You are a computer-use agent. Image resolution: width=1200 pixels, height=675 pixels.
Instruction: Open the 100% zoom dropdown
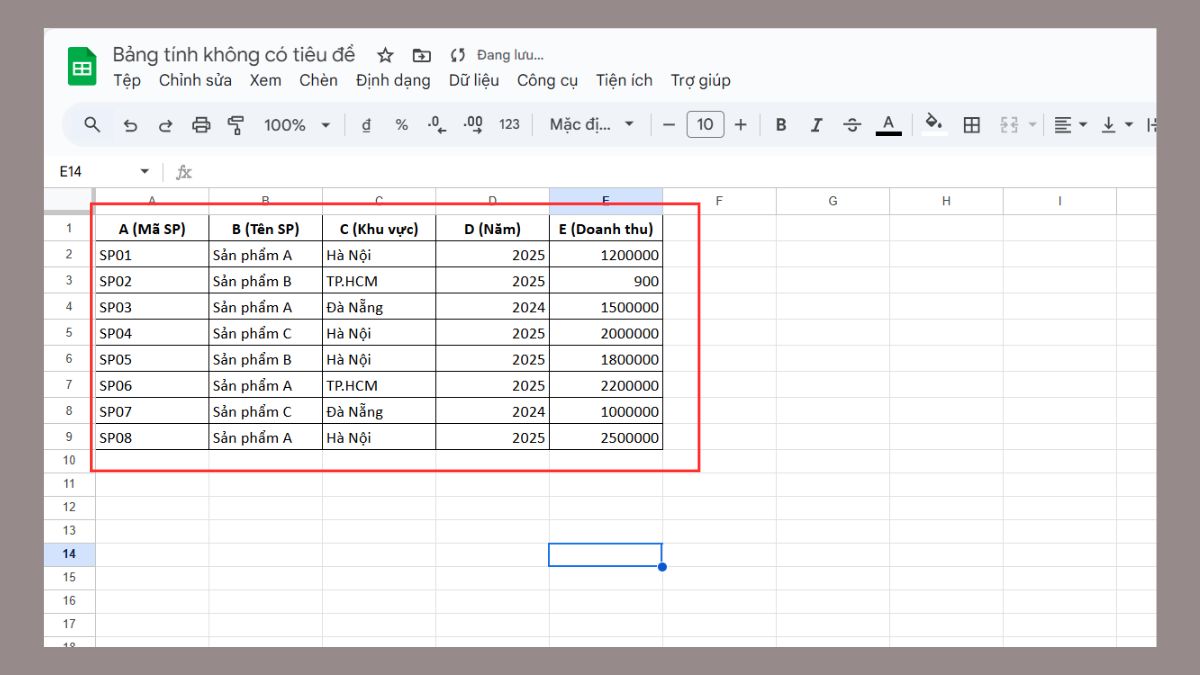click(297, 125)
